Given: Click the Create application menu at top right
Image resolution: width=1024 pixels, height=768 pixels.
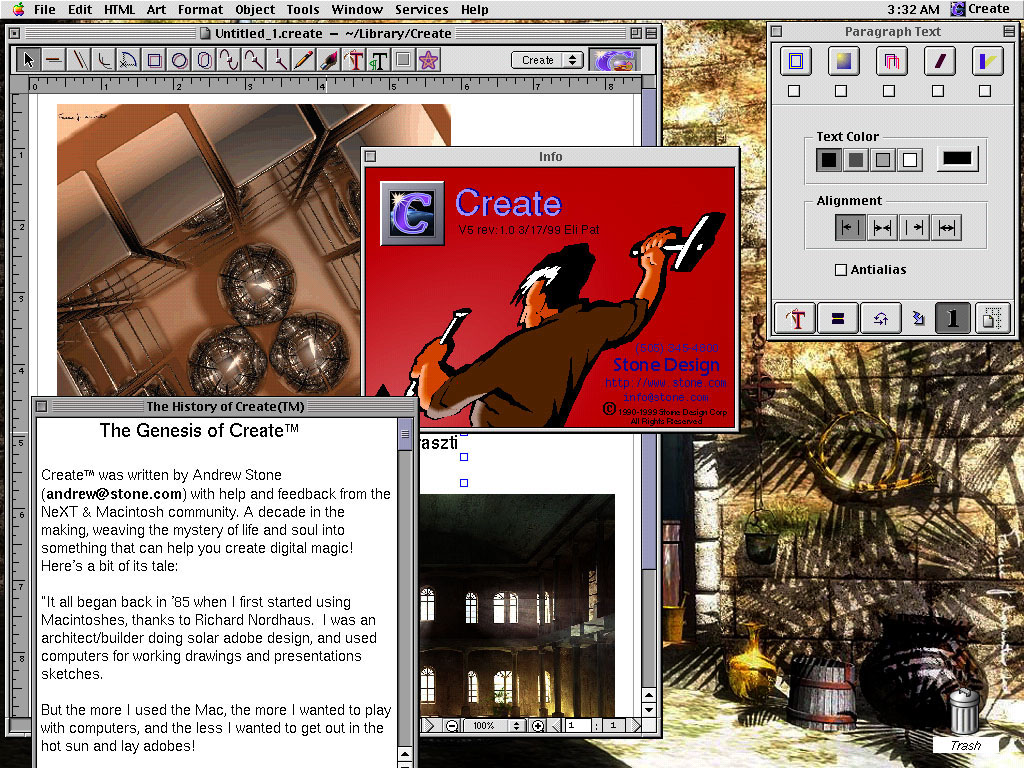Looking at the screenshot, I should tap(980, 9).
